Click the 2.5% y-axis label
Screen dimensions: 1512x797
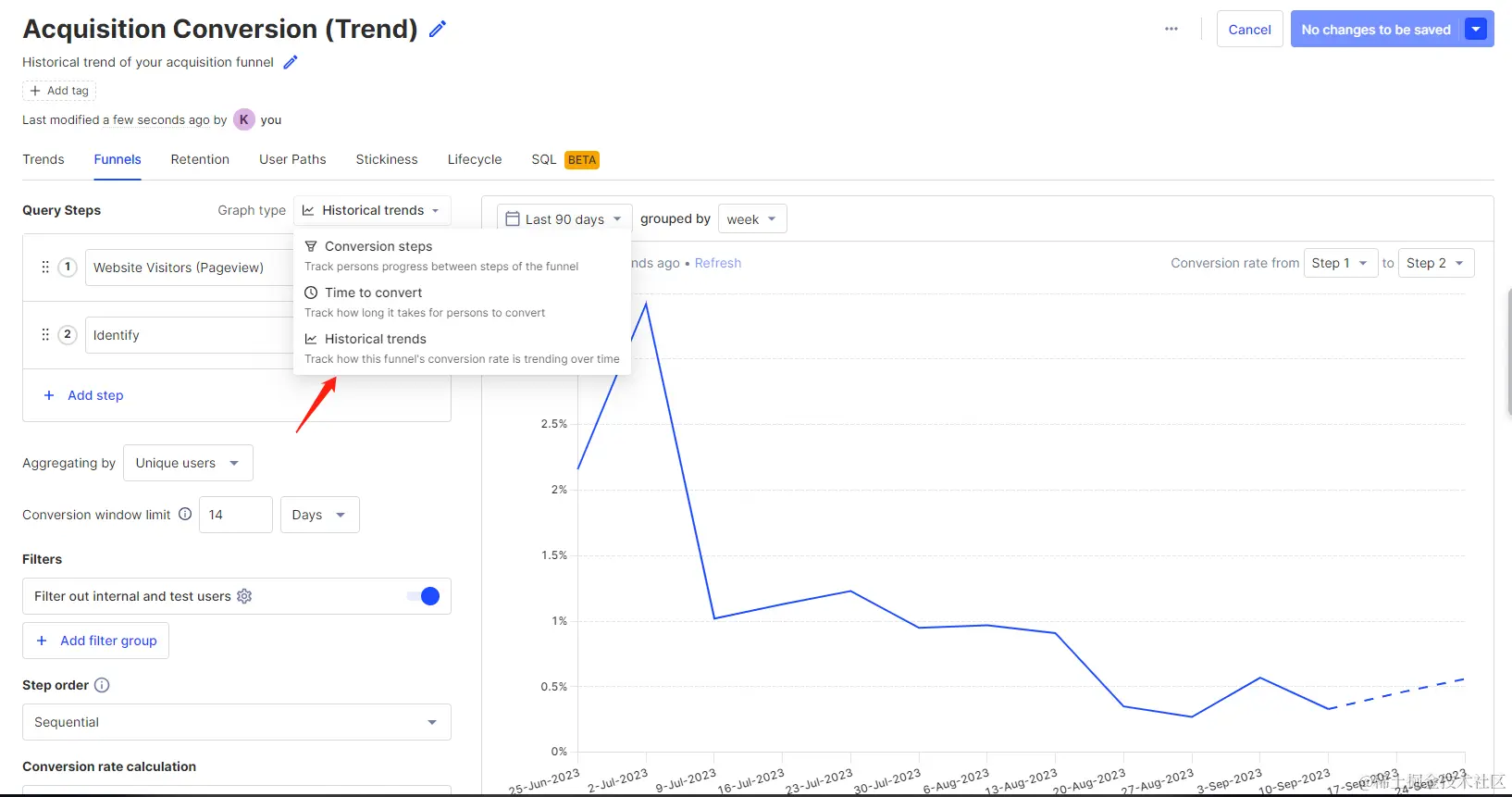click(x=554, y=424)
